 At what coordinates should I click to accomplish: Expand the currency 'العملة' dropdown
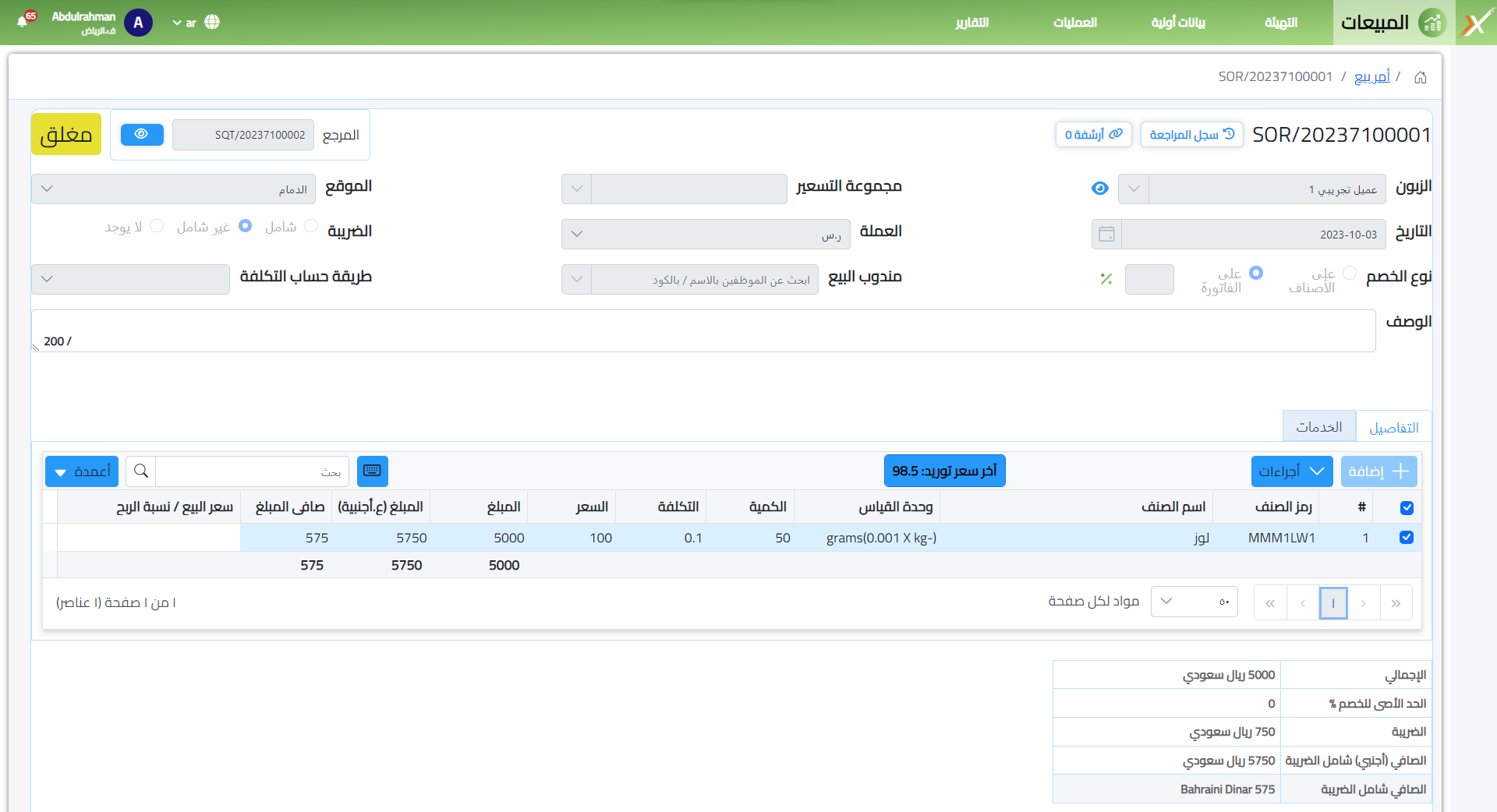pos(576,234)
